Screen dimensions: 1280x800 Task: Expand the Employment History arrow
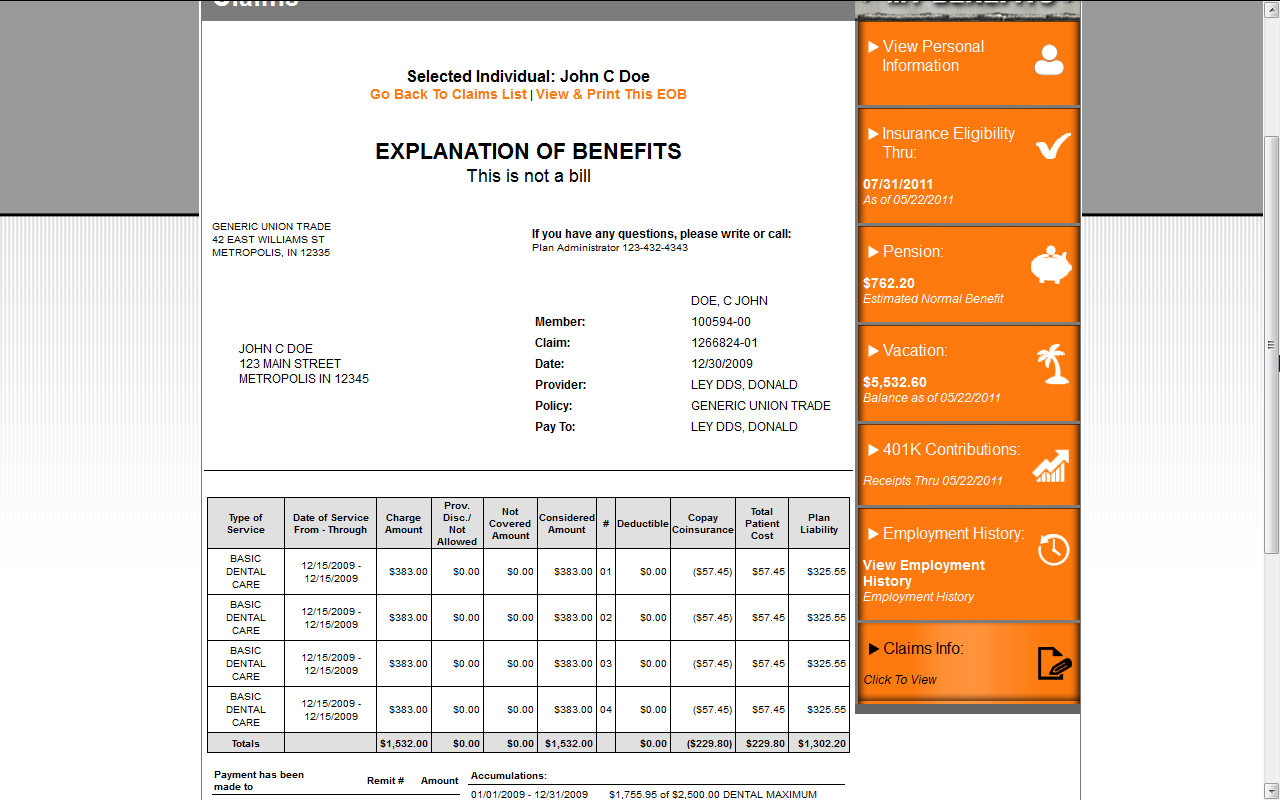tap(873, 534)
